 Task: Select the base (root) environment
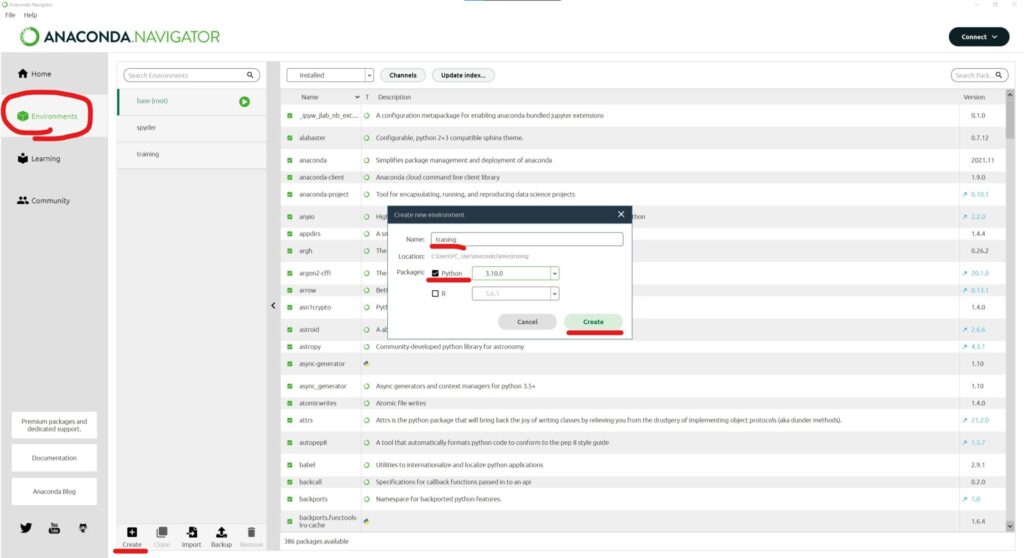[x=192, y=101]
